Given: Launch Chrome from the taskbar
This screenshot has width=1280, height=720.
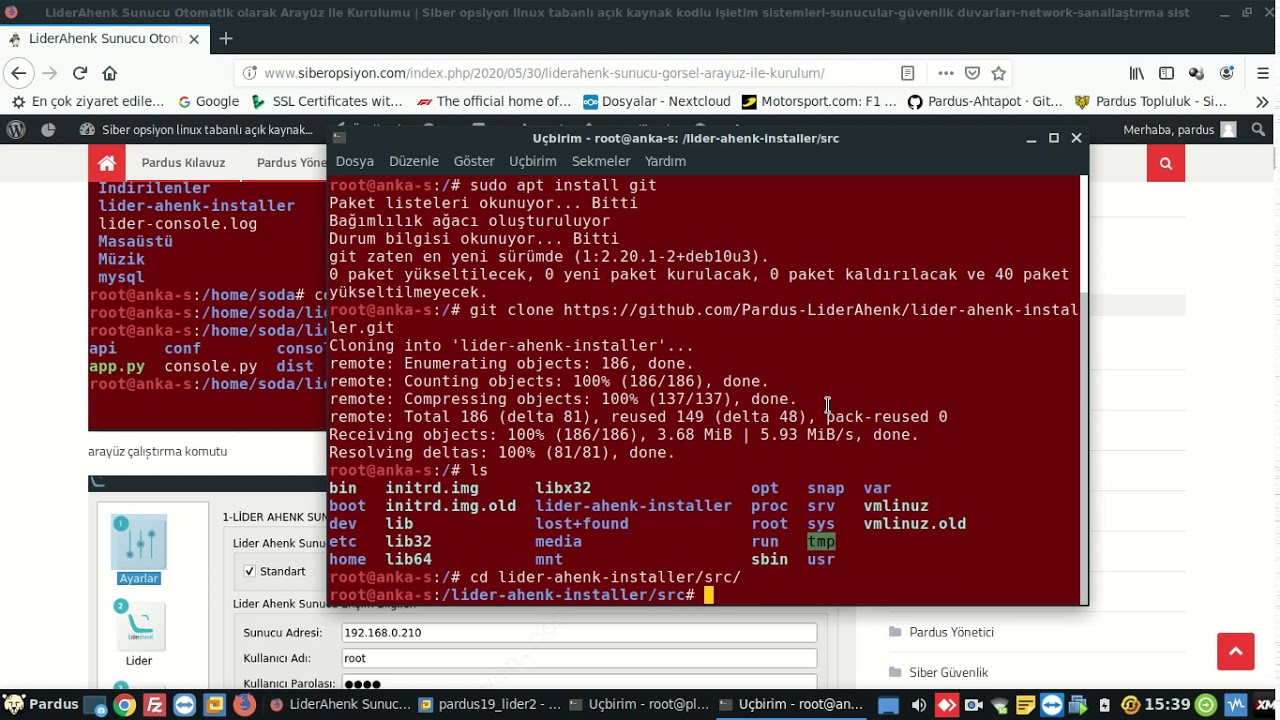Looking at the screenshot, I should click(x=124, y=705).
